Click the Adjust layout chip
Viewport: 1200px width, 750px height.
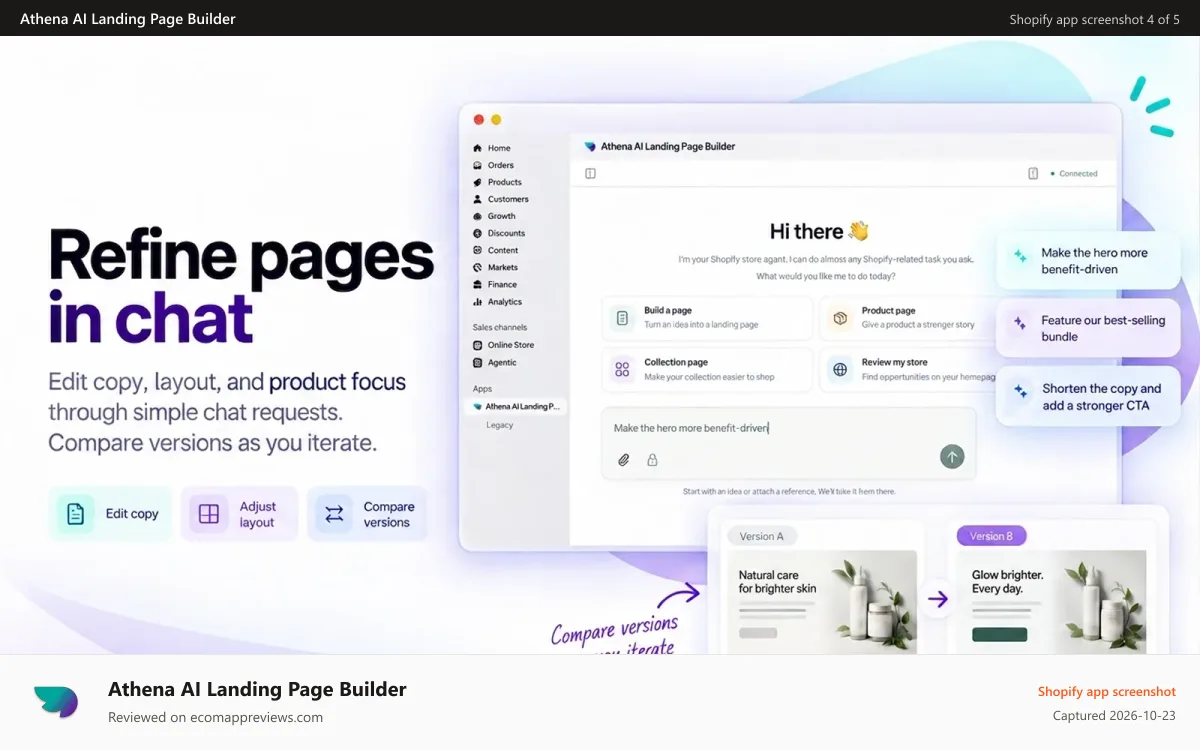point(239,514)
